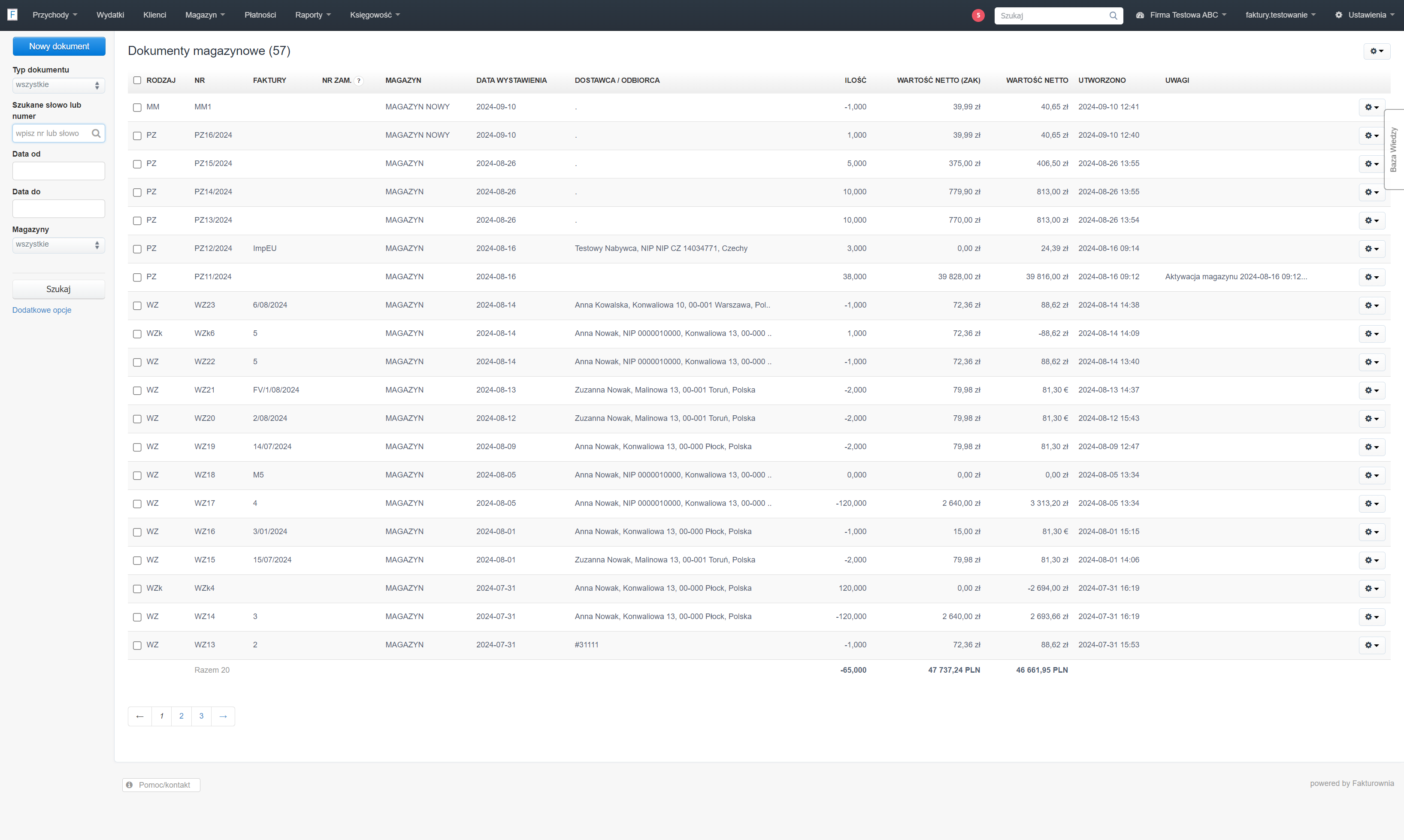Go to next page with right arrow
1404x840 pixels.
[x=223, y=716]
